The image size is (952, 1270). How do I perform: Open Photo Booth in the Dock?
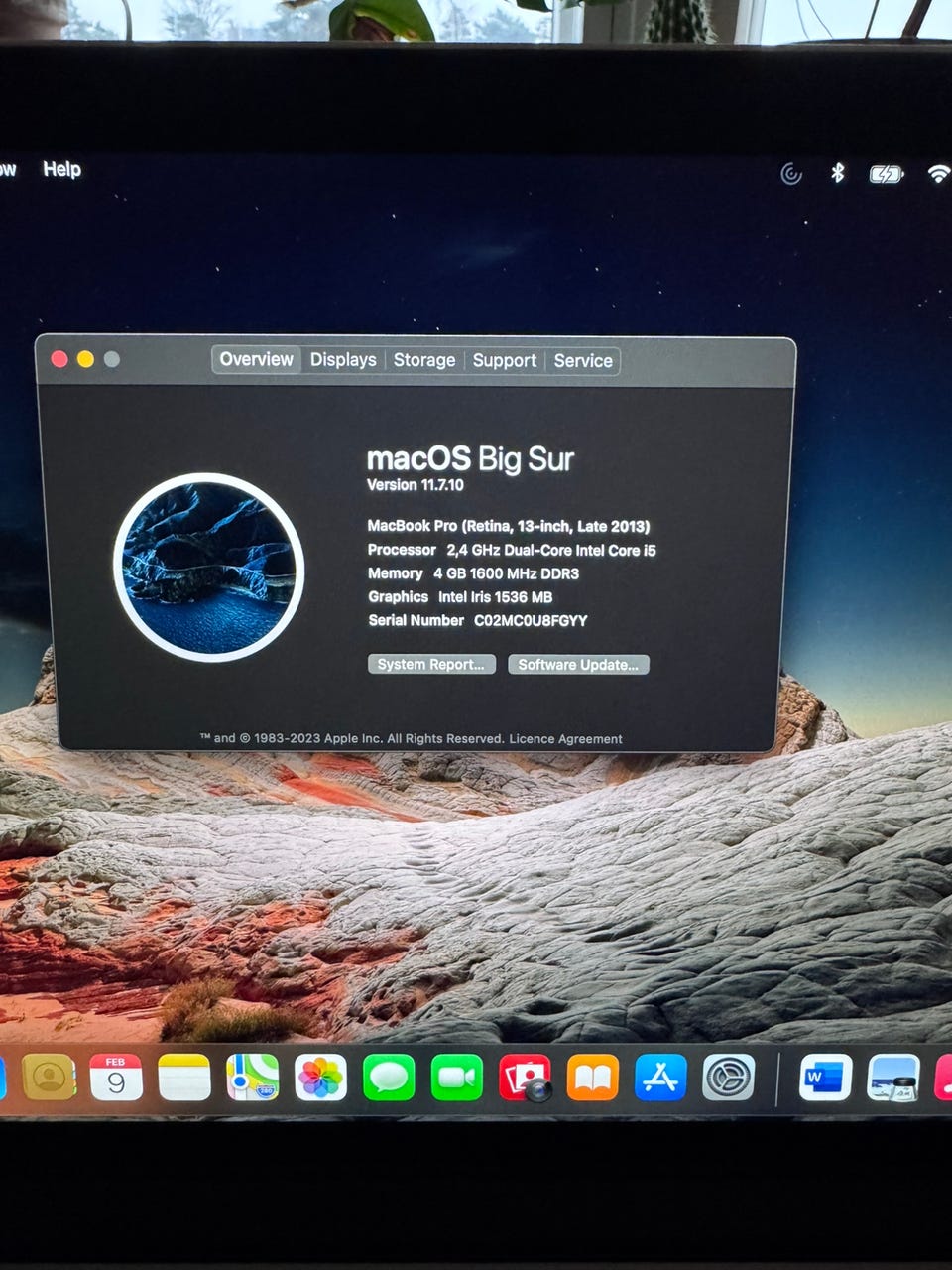click(525, 1078)
